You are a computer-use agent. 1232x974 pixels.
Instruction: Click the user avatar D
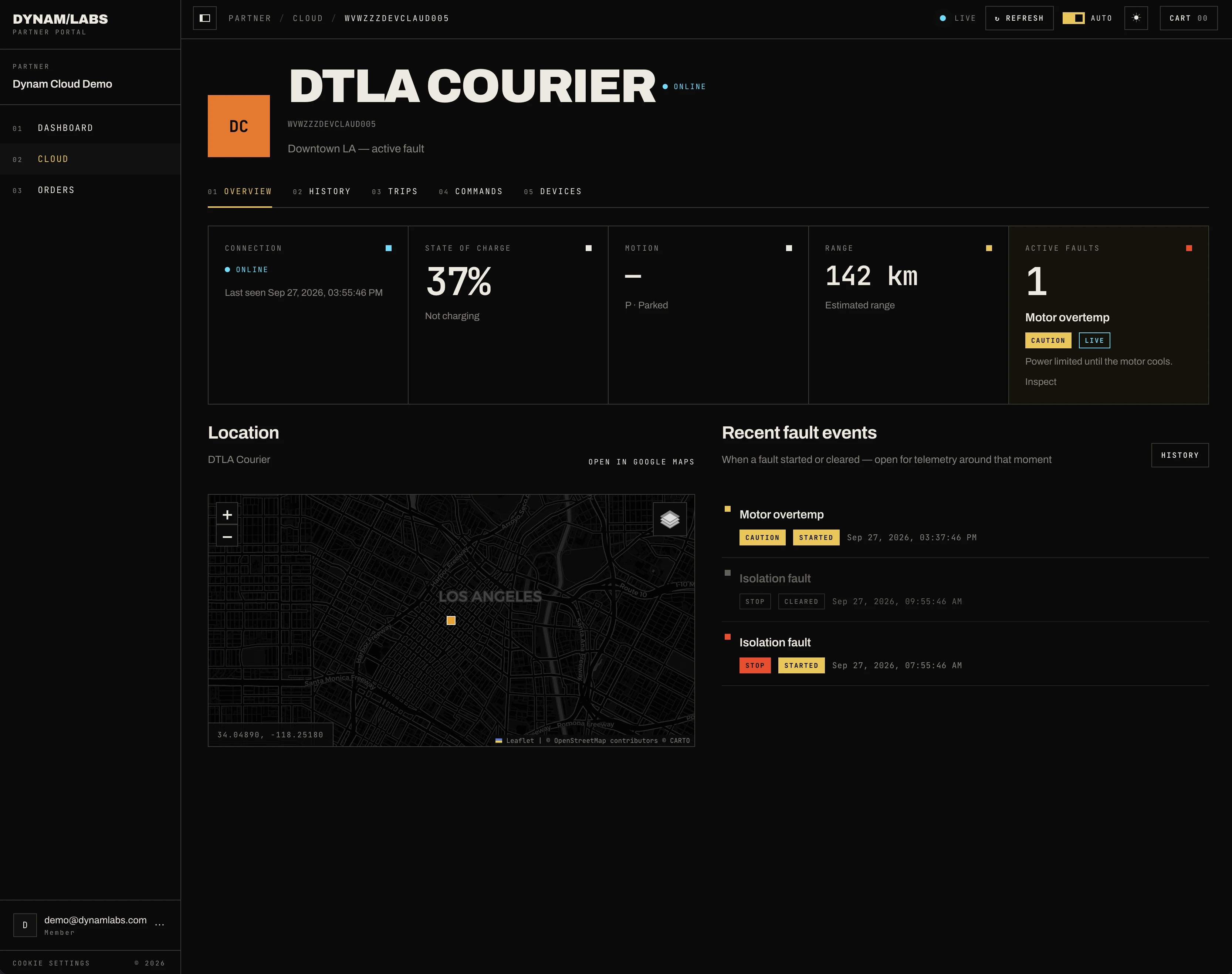click(25, 925)
